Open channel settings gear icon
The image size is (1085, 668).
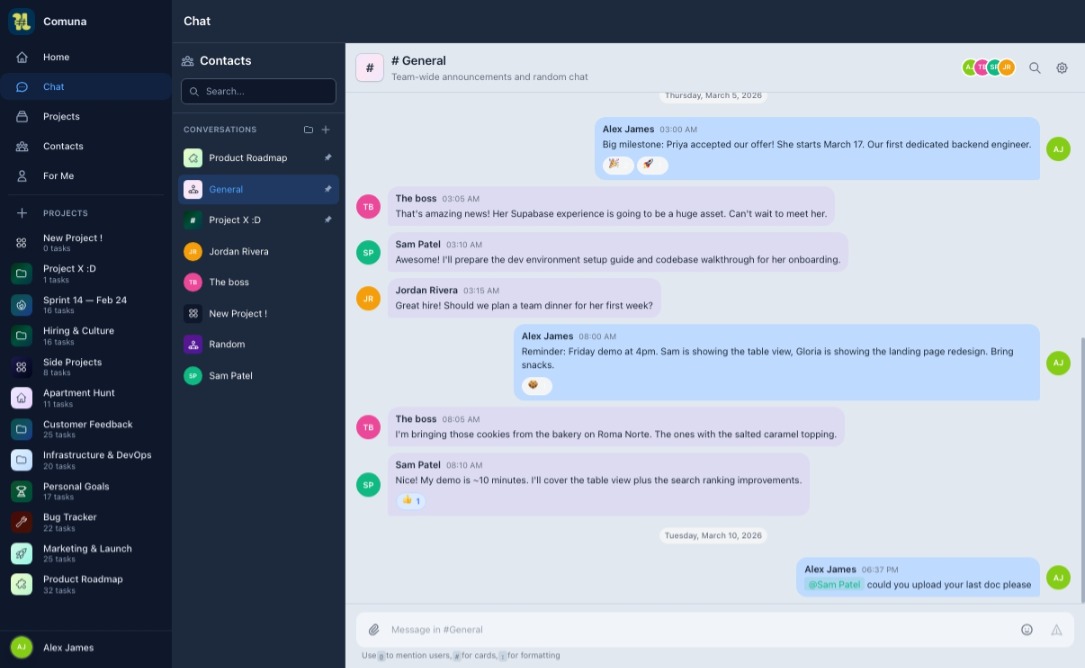click(1062, 68)
